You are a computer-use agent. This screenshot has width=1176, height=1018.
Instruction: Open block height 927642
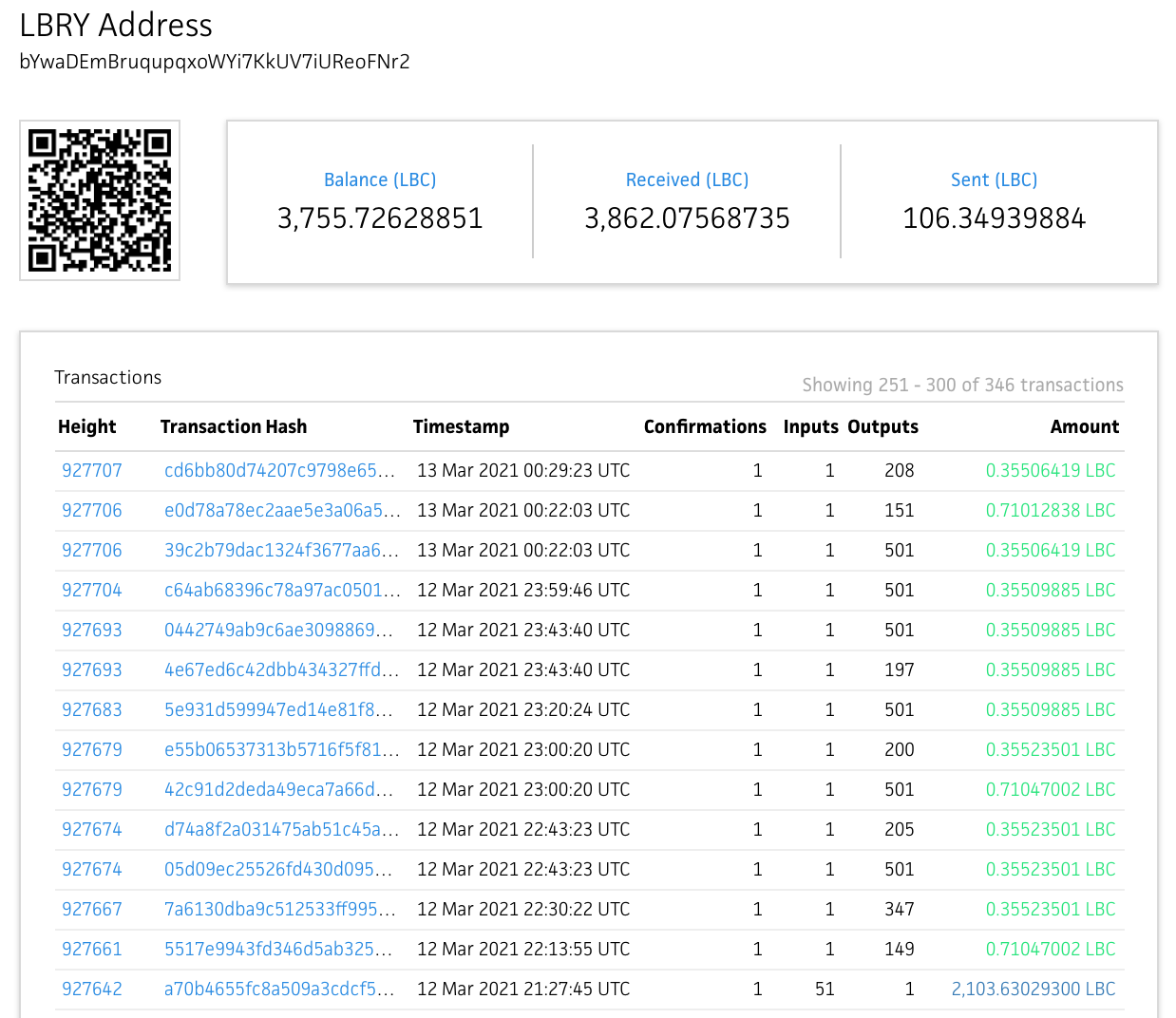[x=92, y=989]
